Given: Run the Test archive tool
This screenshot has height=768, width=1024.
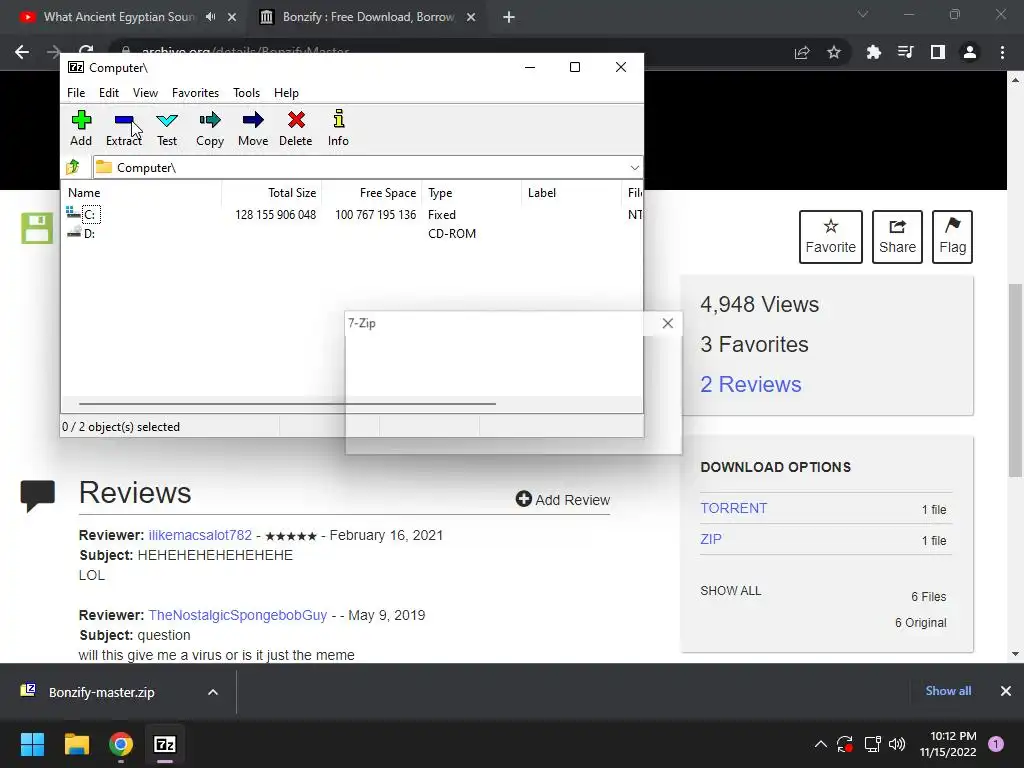Looking at the screenshot, I should tap(167, 128).
